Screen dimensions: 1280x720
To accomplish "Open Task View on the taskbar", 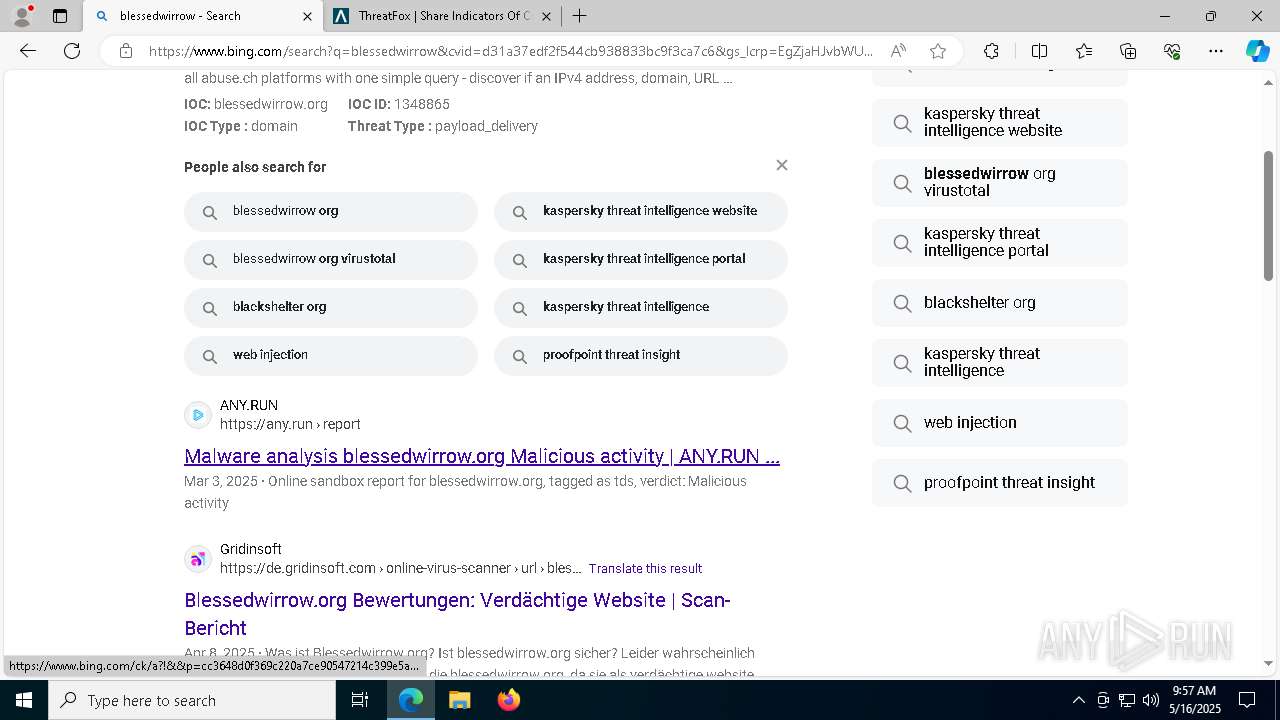I will (361, 700).
